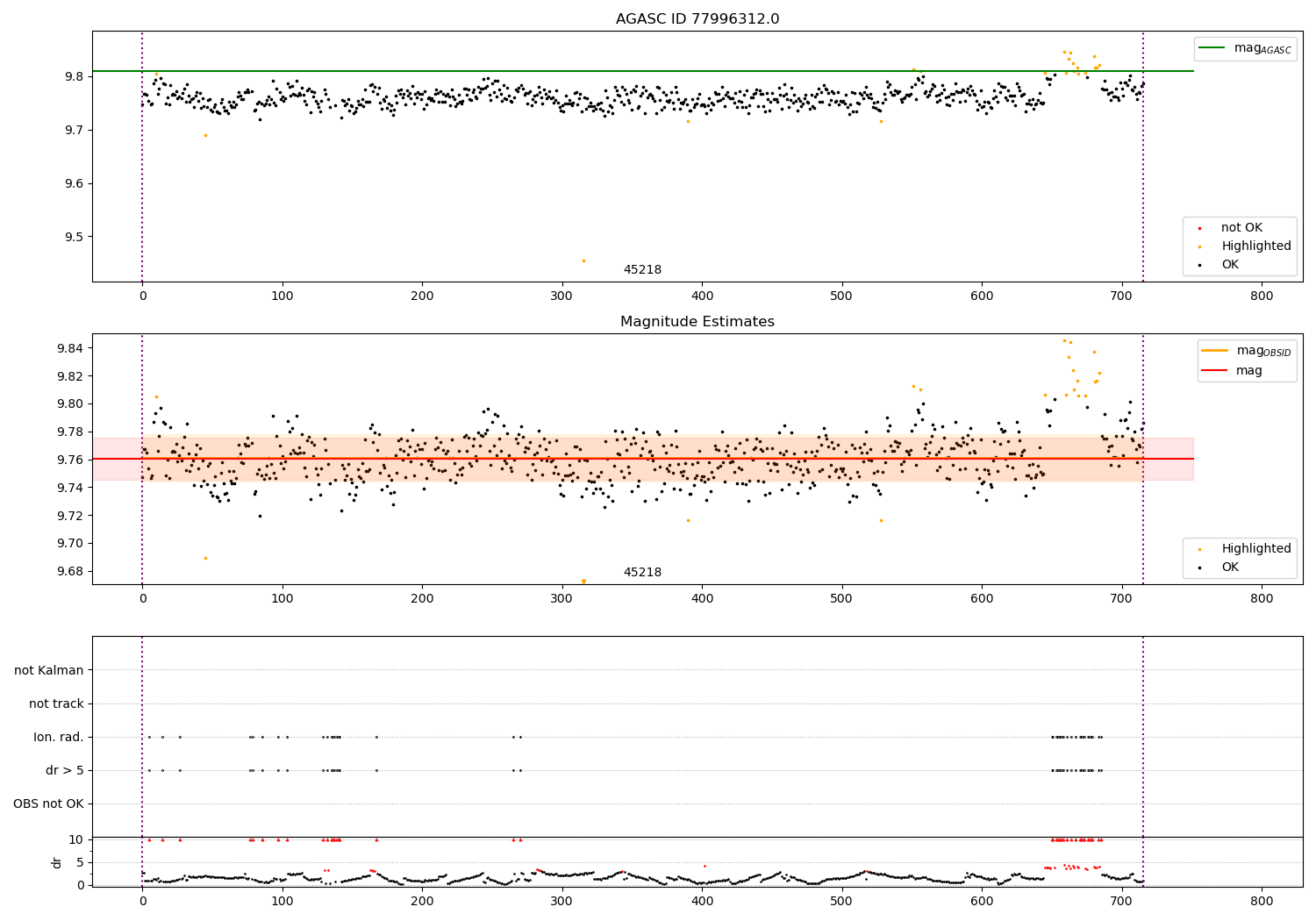1316x921 pixels.
Task: Click the 9.72 y-tick in Magnitude Estimates plot
Action: point(71,516)
